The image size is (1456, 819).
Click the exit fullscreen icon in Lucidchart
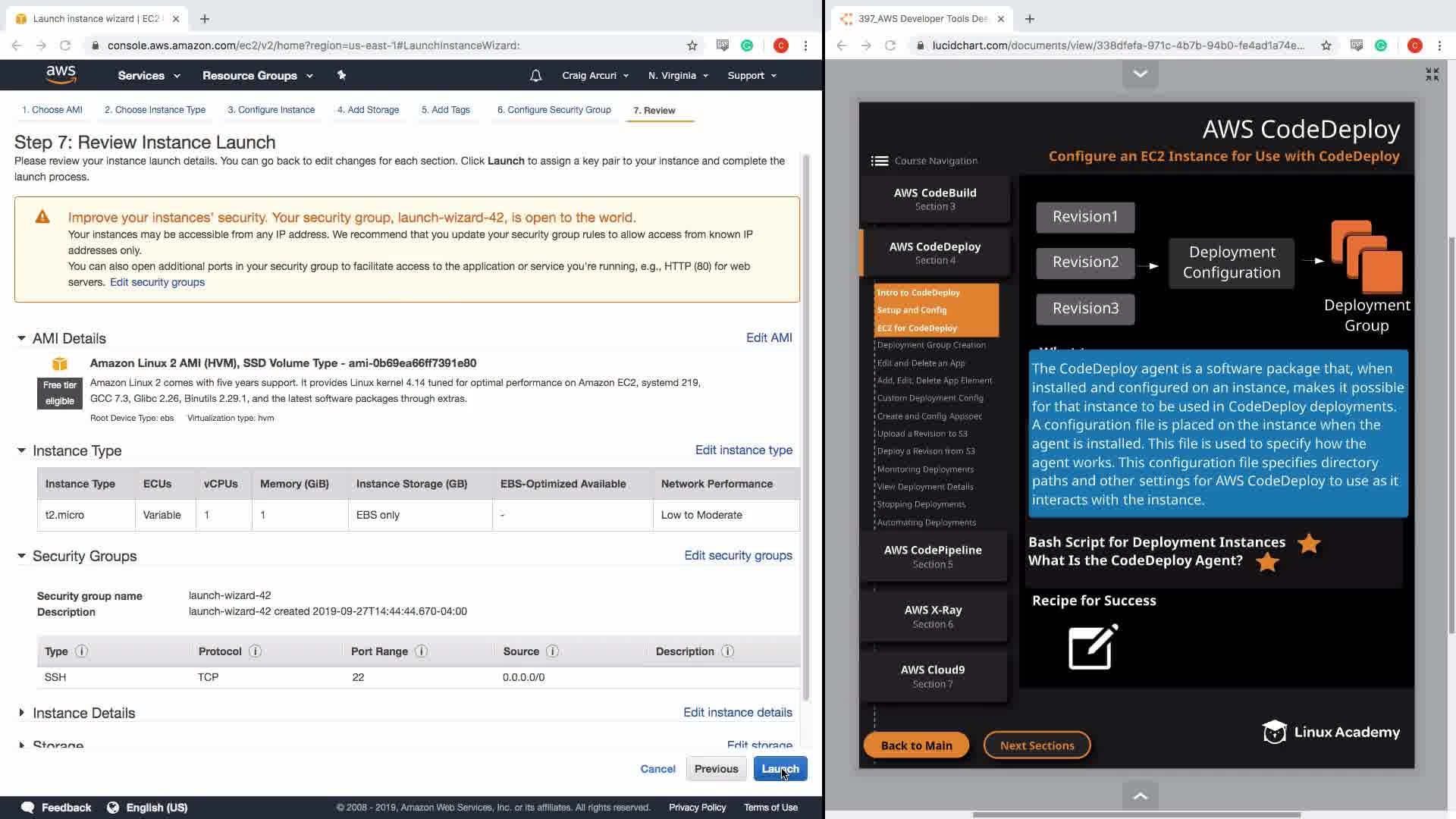point(1432,74)
